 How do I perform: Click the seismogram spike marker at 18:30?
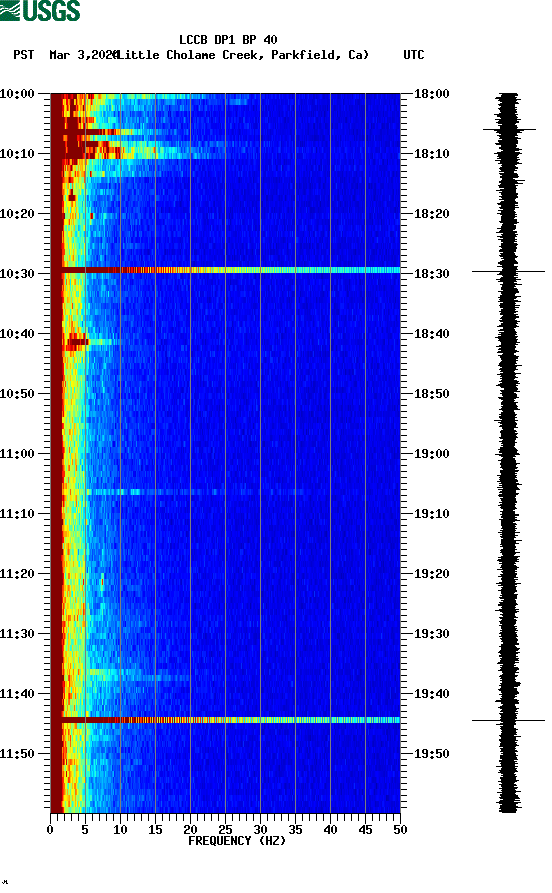pos(508,272)
